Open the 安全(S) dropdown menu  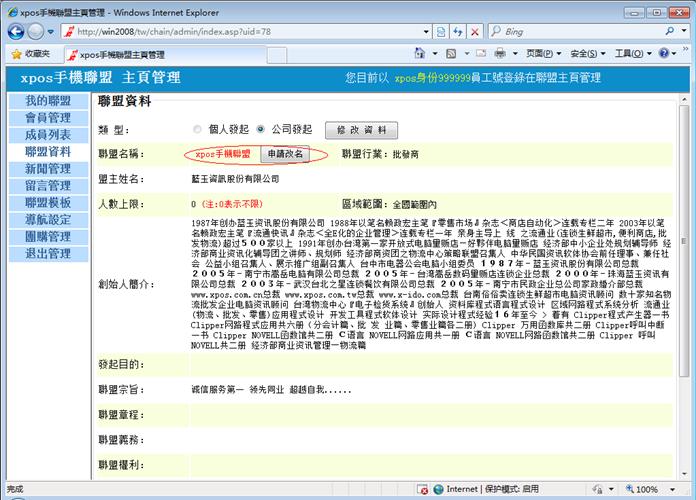pyautogui.click(x=587, y=54)
